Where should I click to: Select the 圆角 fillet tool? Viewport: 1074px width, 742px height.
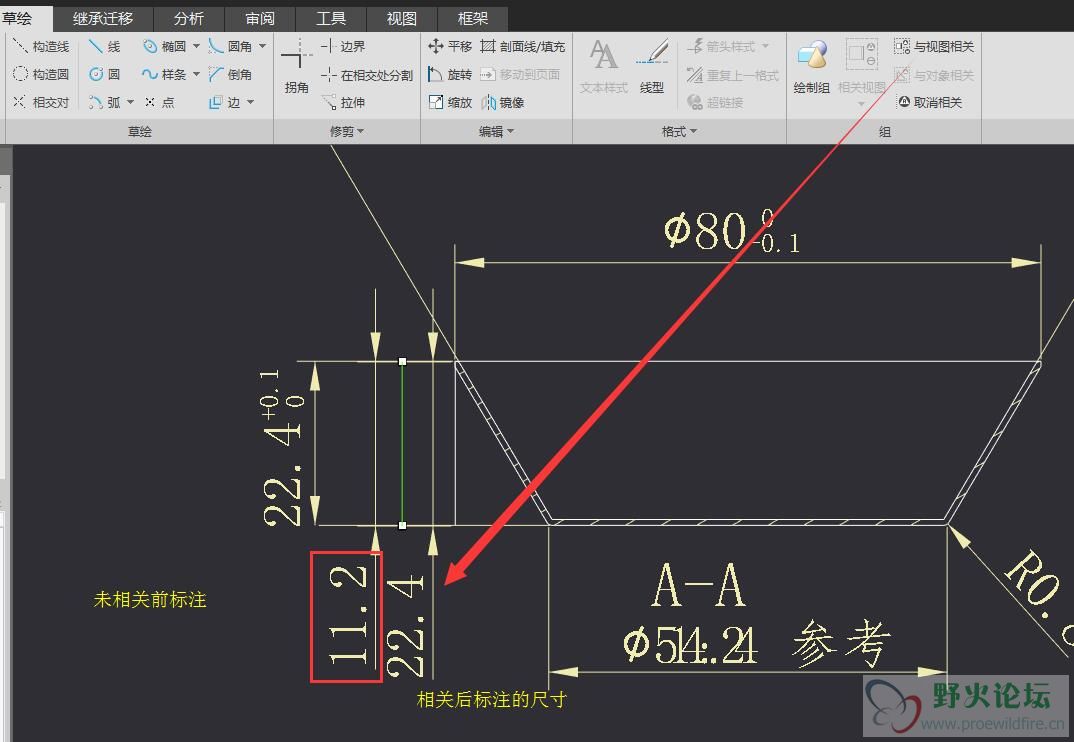(x=230, y=47)
